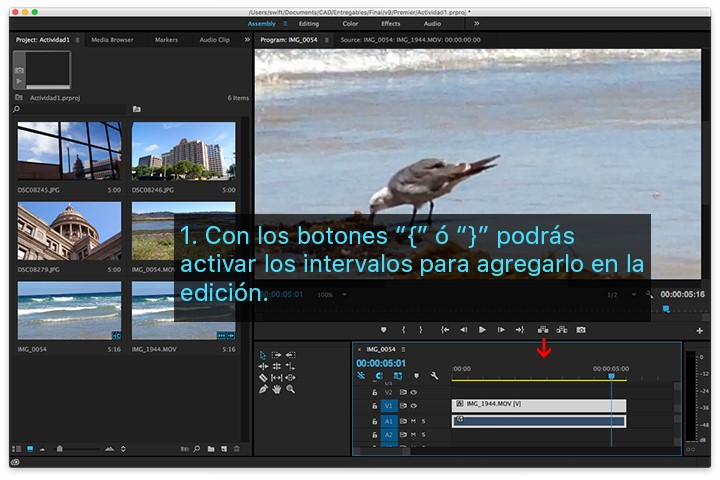Screen dimensions: 720x480
Task: Switch to the Editing workspace
Action: (309, 23)
